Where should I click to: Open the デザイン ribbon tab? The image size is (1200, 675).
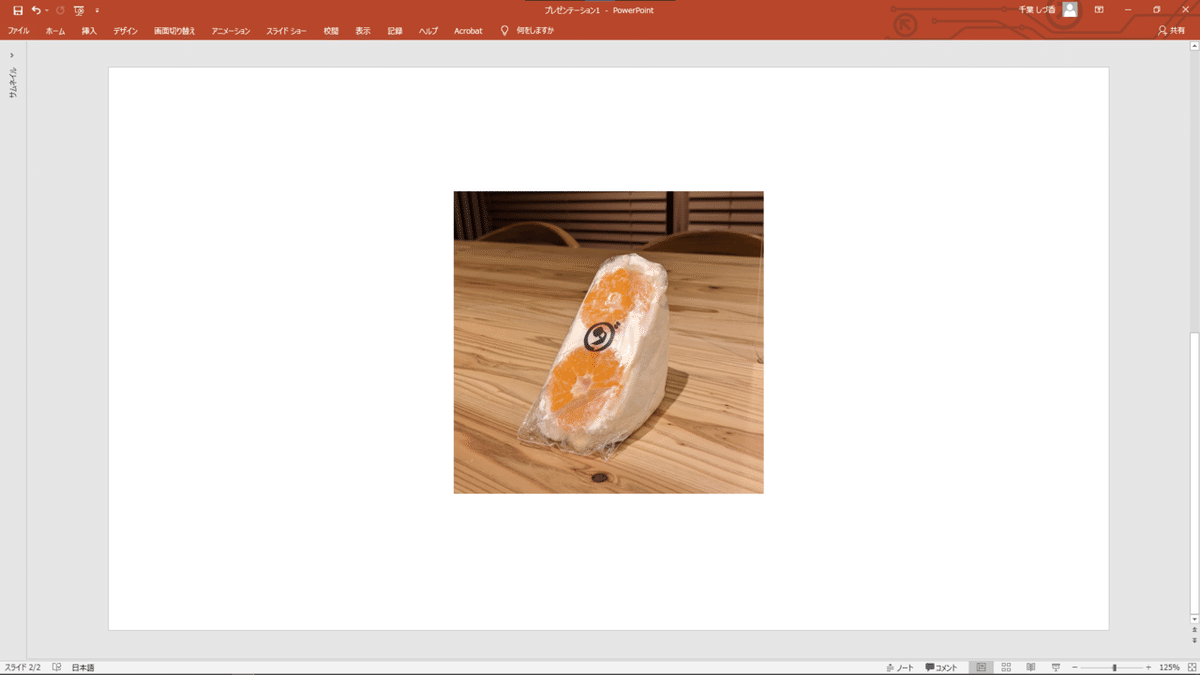point(125,31)
